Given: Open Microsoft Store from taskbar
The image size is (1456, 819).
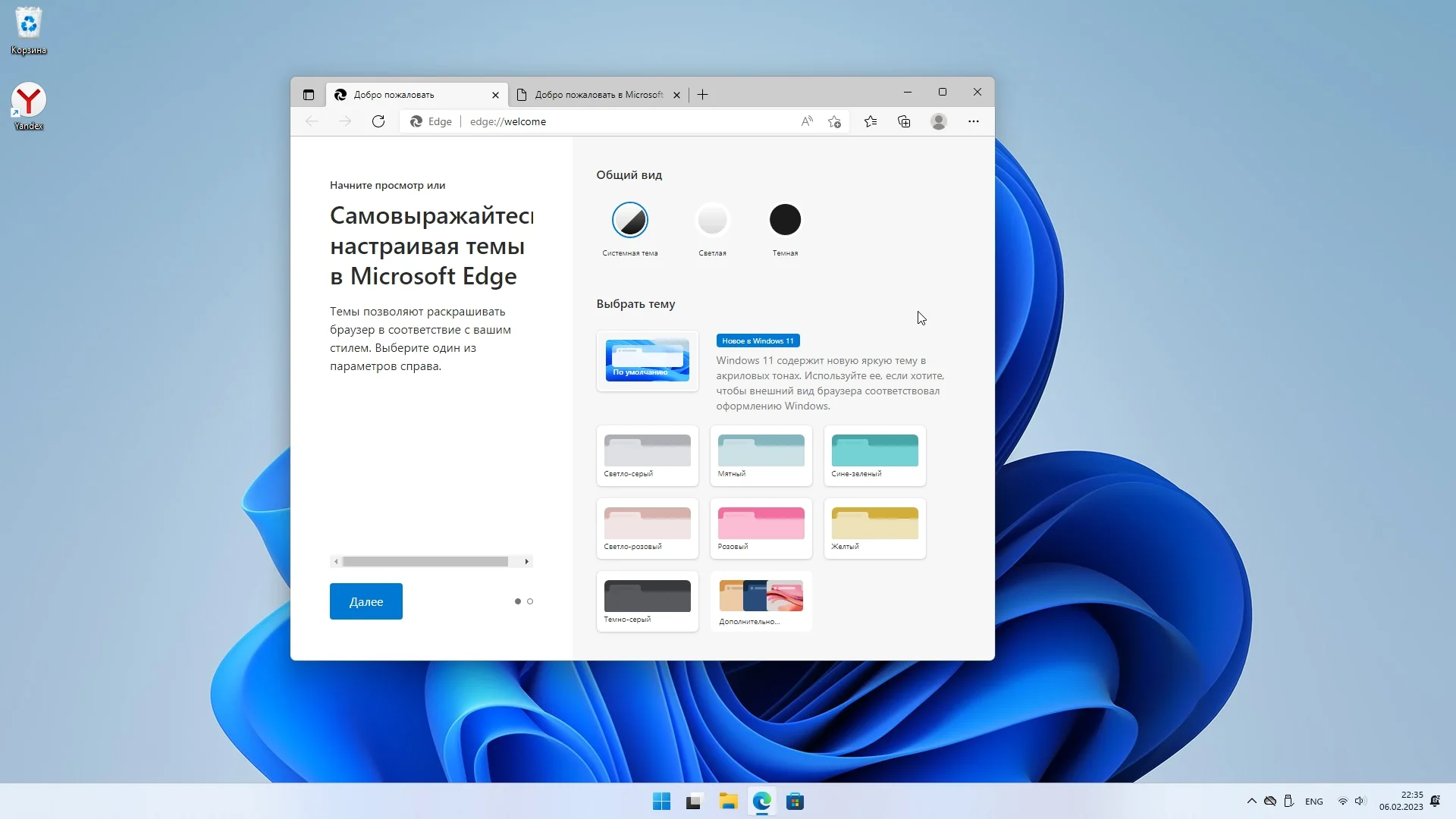Looking at the screenshot, I should click(x=795, y=802).
